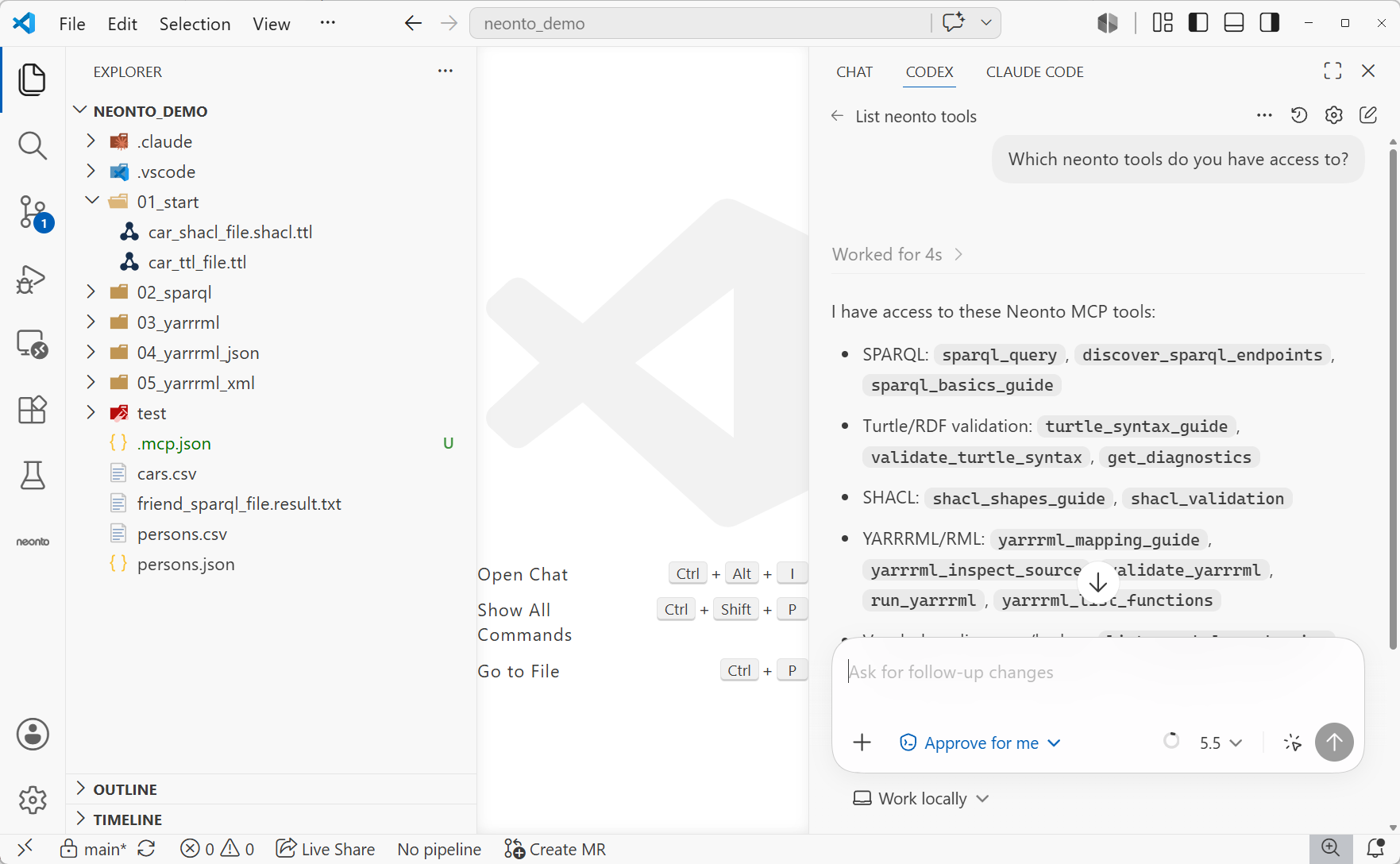Screen dimensions: 1400x864
Task: Click the sparkle cursor icon near send
Action: pyautogui.click(x=1292, y=742)
